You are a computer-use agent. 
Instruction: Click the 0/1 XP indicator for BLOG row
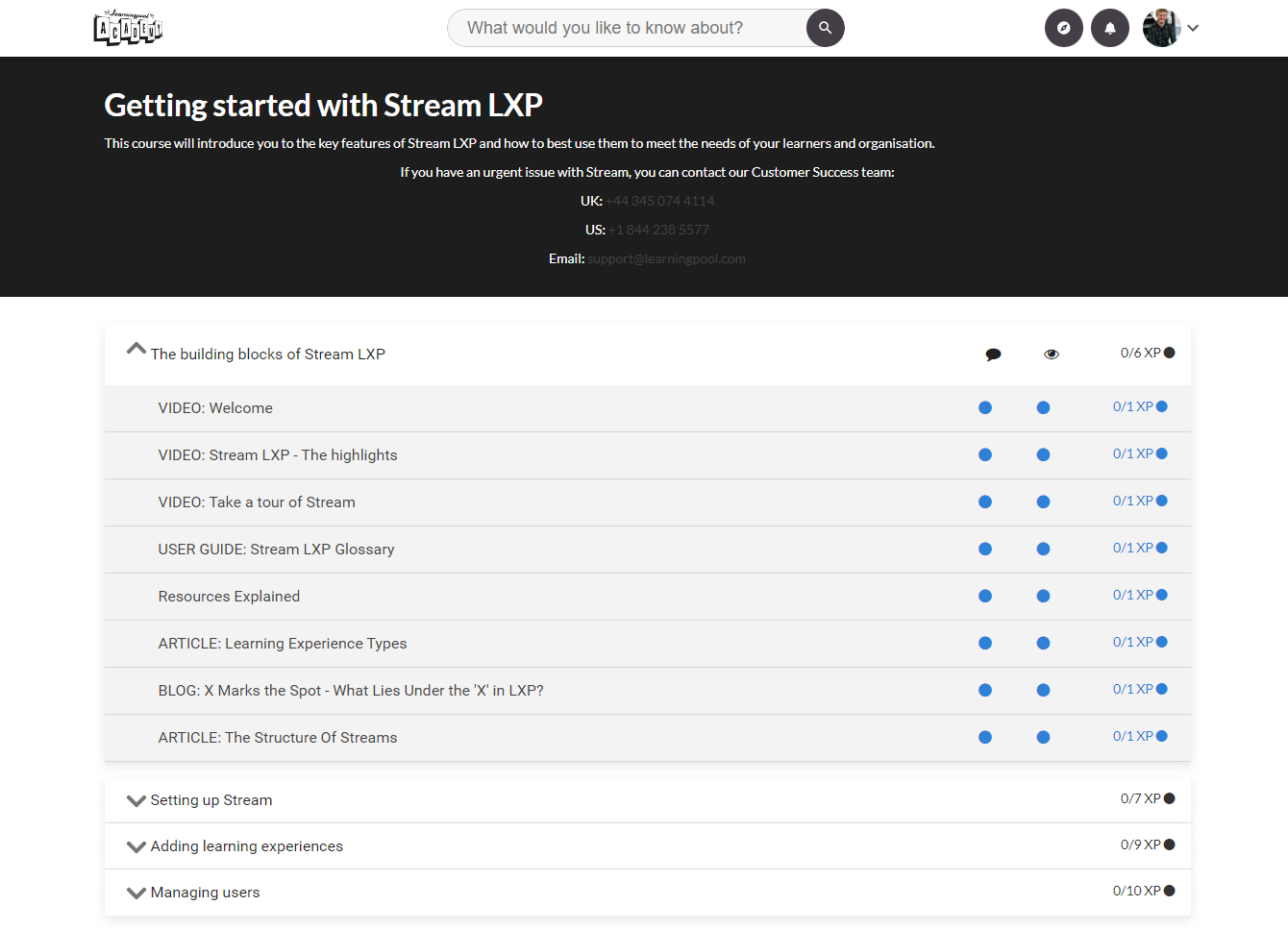[1139, 689]
